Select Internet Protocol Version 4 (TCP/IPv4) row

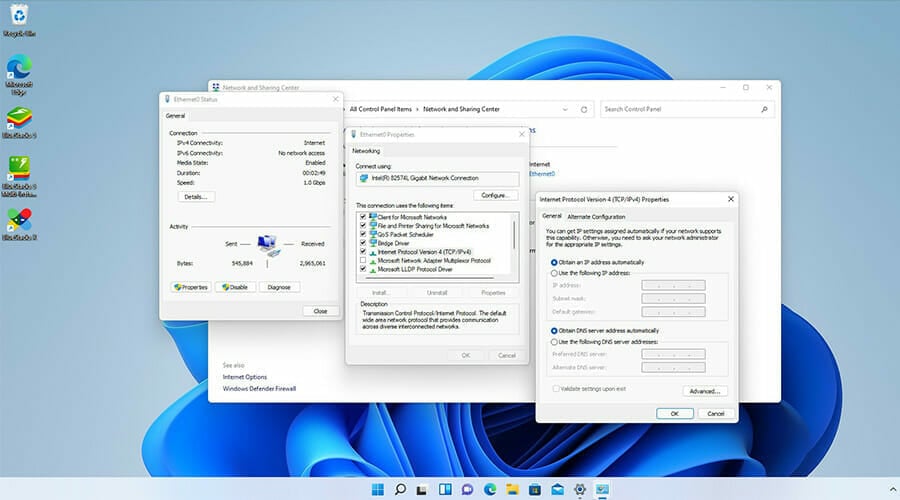coord(424,251)
